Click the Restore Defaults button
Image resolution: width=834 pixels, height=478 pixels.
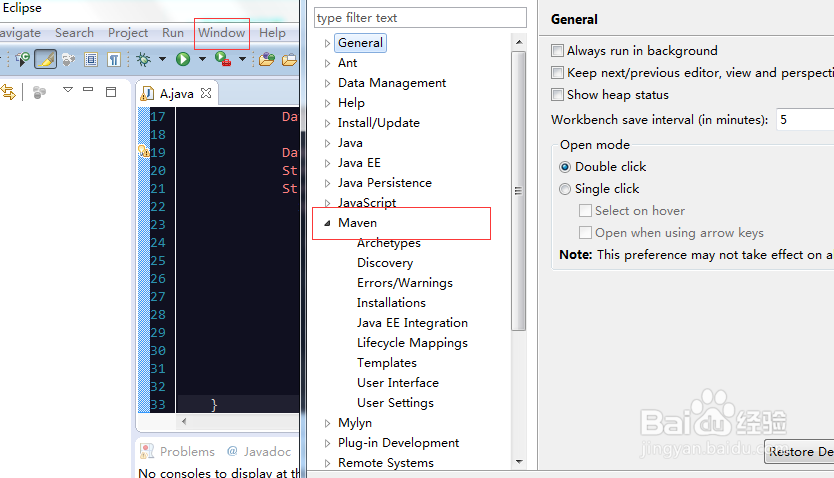[799, 451]
